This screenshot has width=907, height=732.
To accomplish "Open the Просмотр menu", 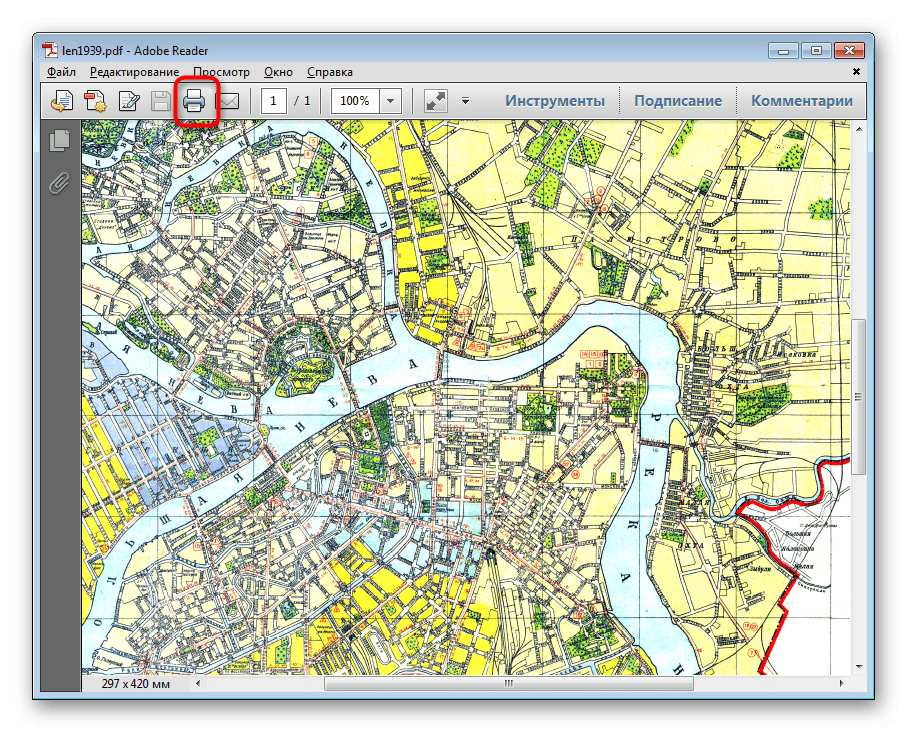I will coord(221,72).
